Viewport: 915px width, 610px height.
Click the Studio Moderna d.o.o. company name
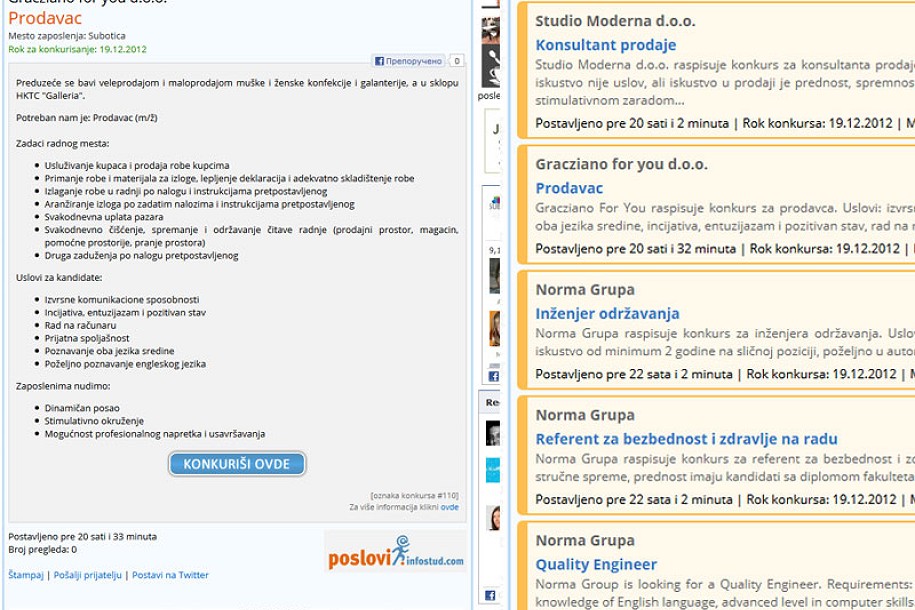point(615,21)
